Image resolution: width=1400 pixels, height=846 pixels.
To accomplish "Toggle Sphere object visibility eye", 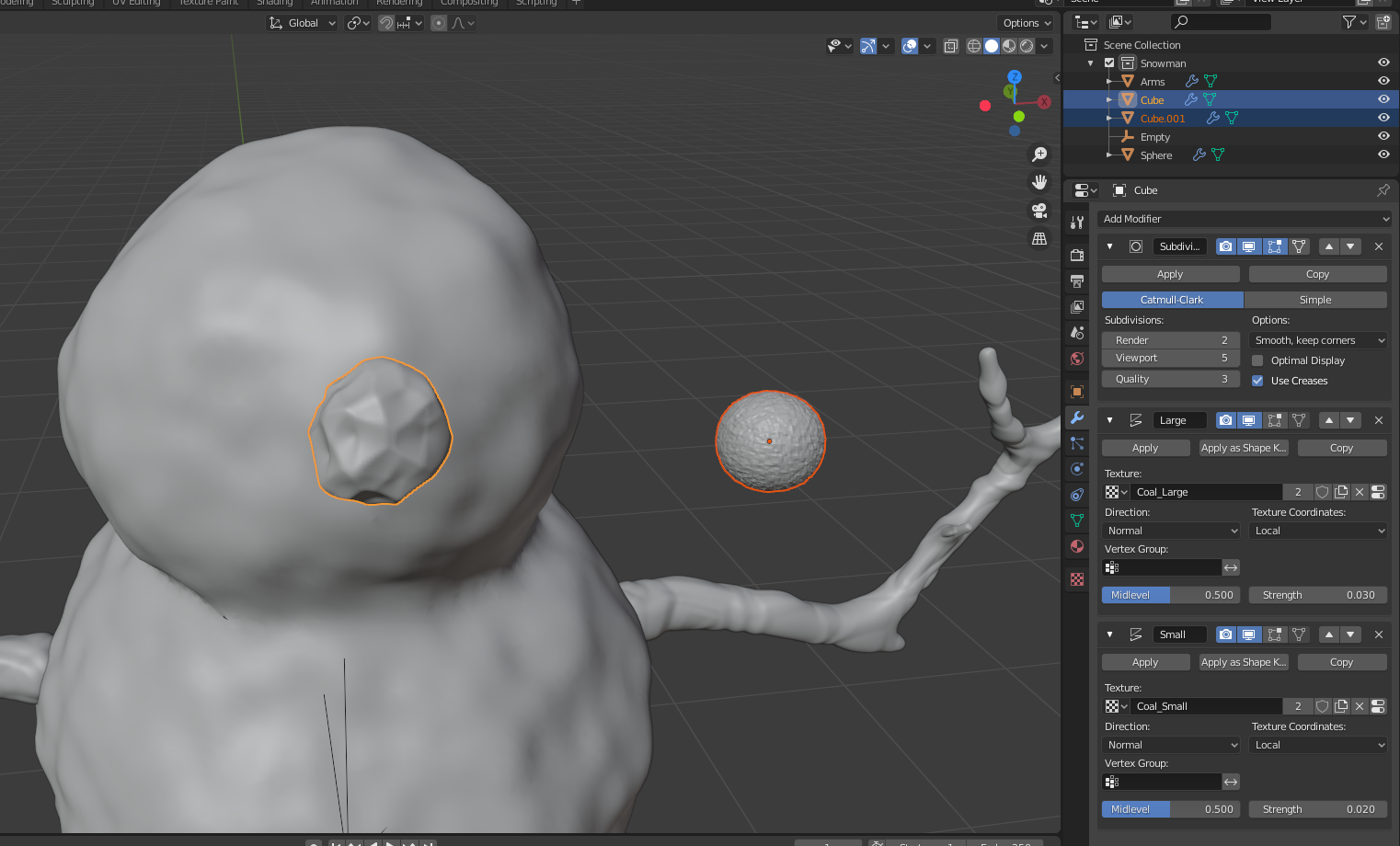I will click(x=1383, y=154).
